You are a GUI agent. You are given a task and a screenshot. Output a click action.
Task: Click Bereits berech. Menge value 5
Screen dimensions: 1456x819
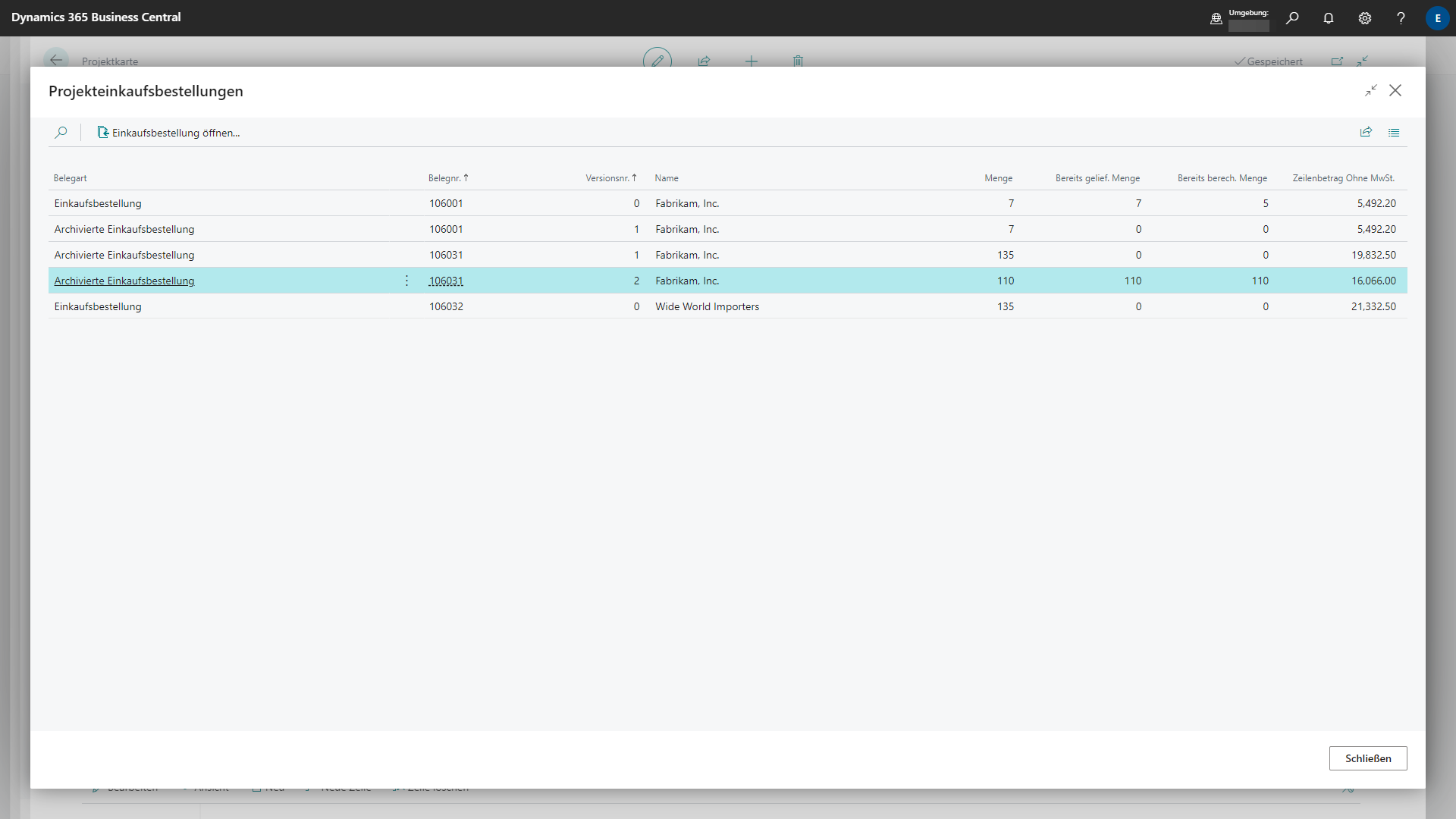coord(1266,203)
